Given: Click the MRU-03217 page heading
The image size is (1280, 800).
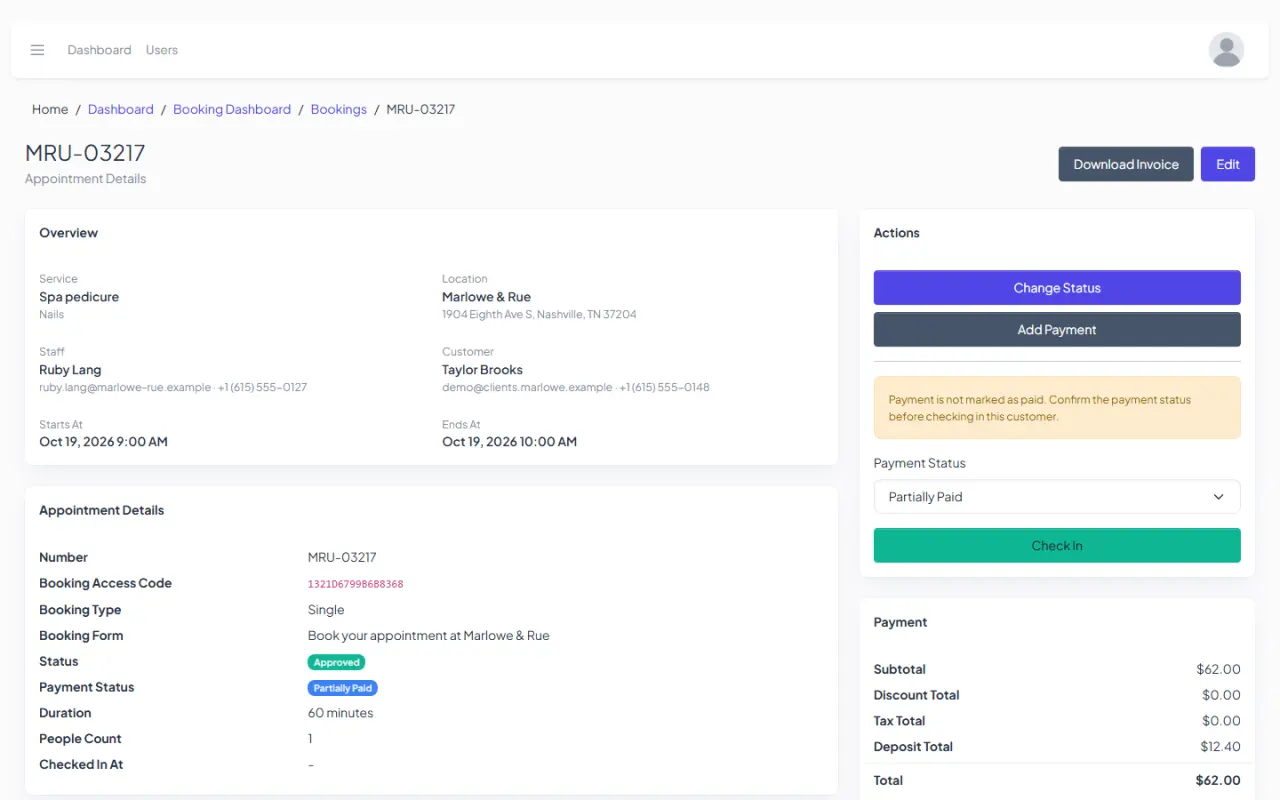Looking at the screenshot, I should click(85, 153).
